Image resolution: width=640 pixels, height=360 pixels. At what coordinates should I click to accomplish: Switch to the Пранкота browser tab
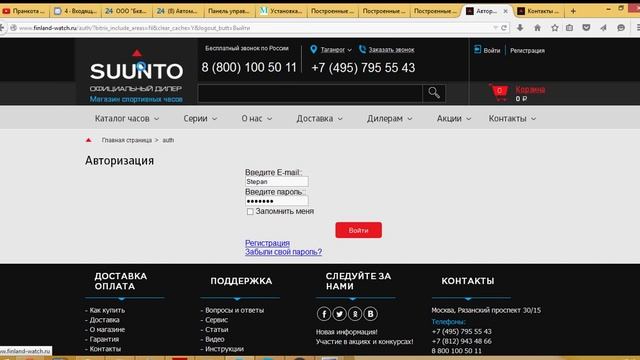(24, 11)
